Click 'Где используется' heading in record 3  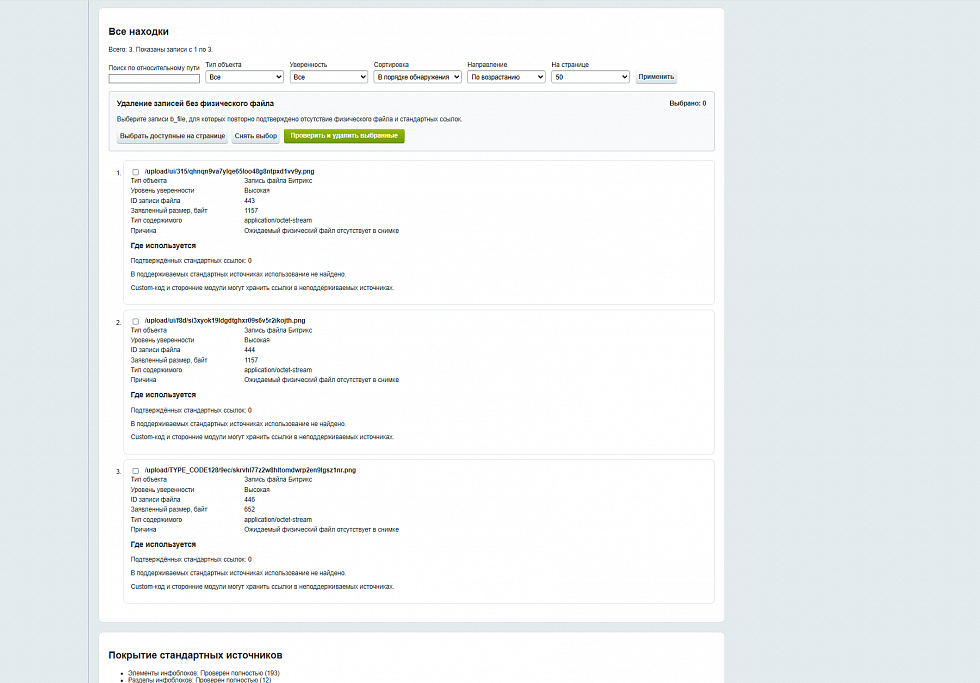163,544
